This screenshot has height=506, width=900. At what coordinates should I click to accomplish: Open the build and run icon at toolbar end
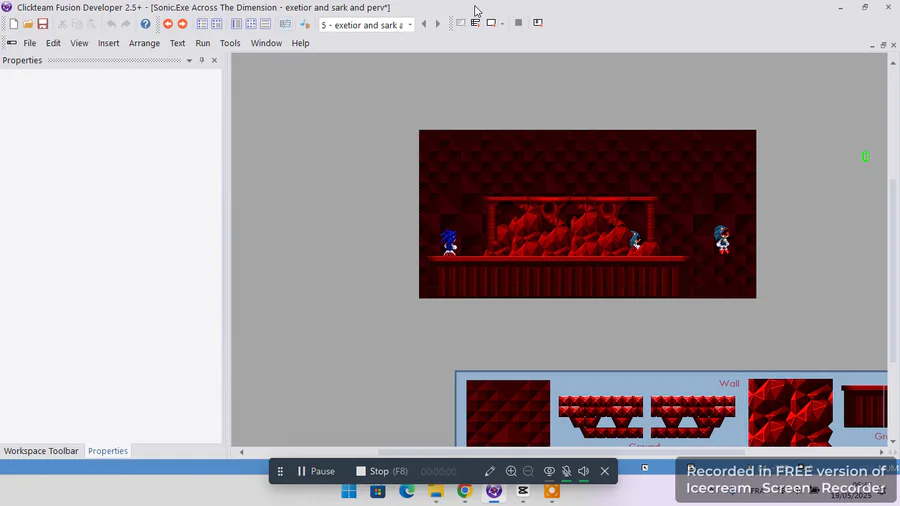(538, 23)
